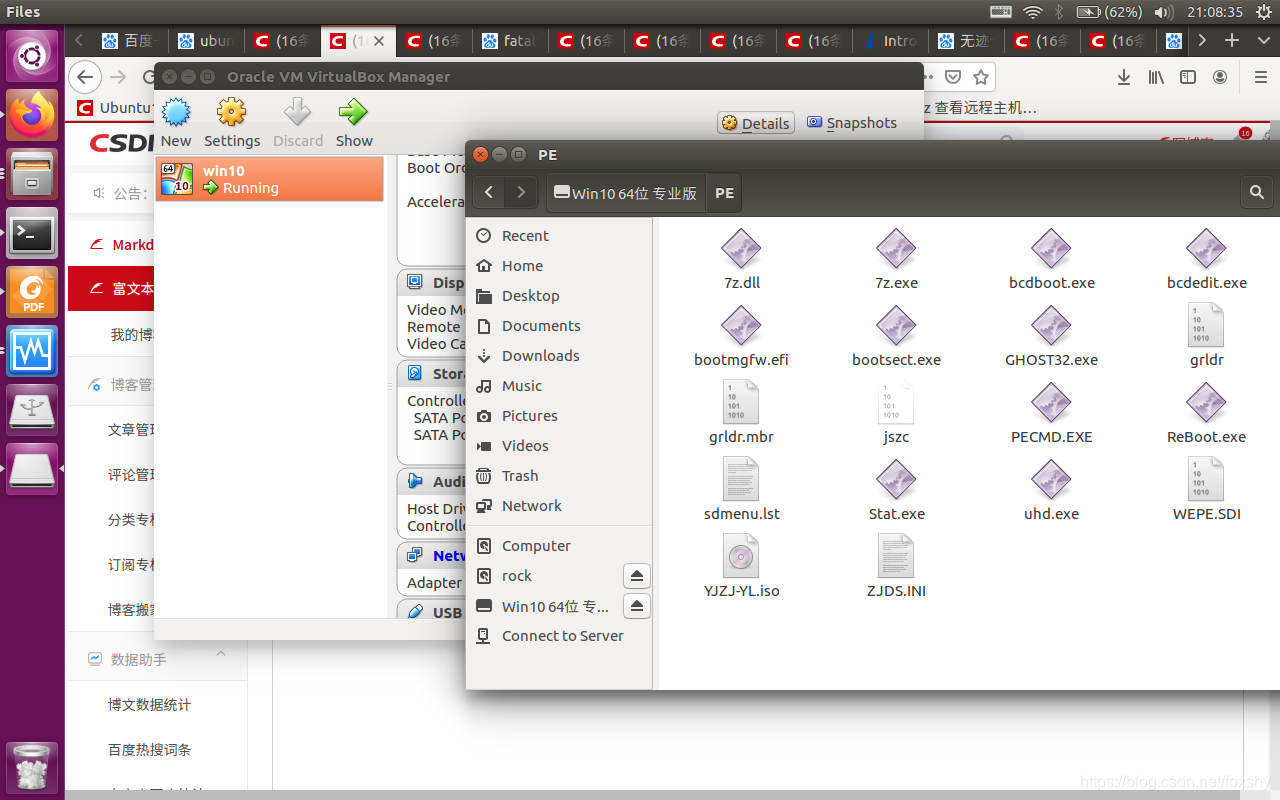Open Foxit PDF reader from the dock
Image resolution: width=1280 pixels, height=800 pixels.
pos(32,293)
